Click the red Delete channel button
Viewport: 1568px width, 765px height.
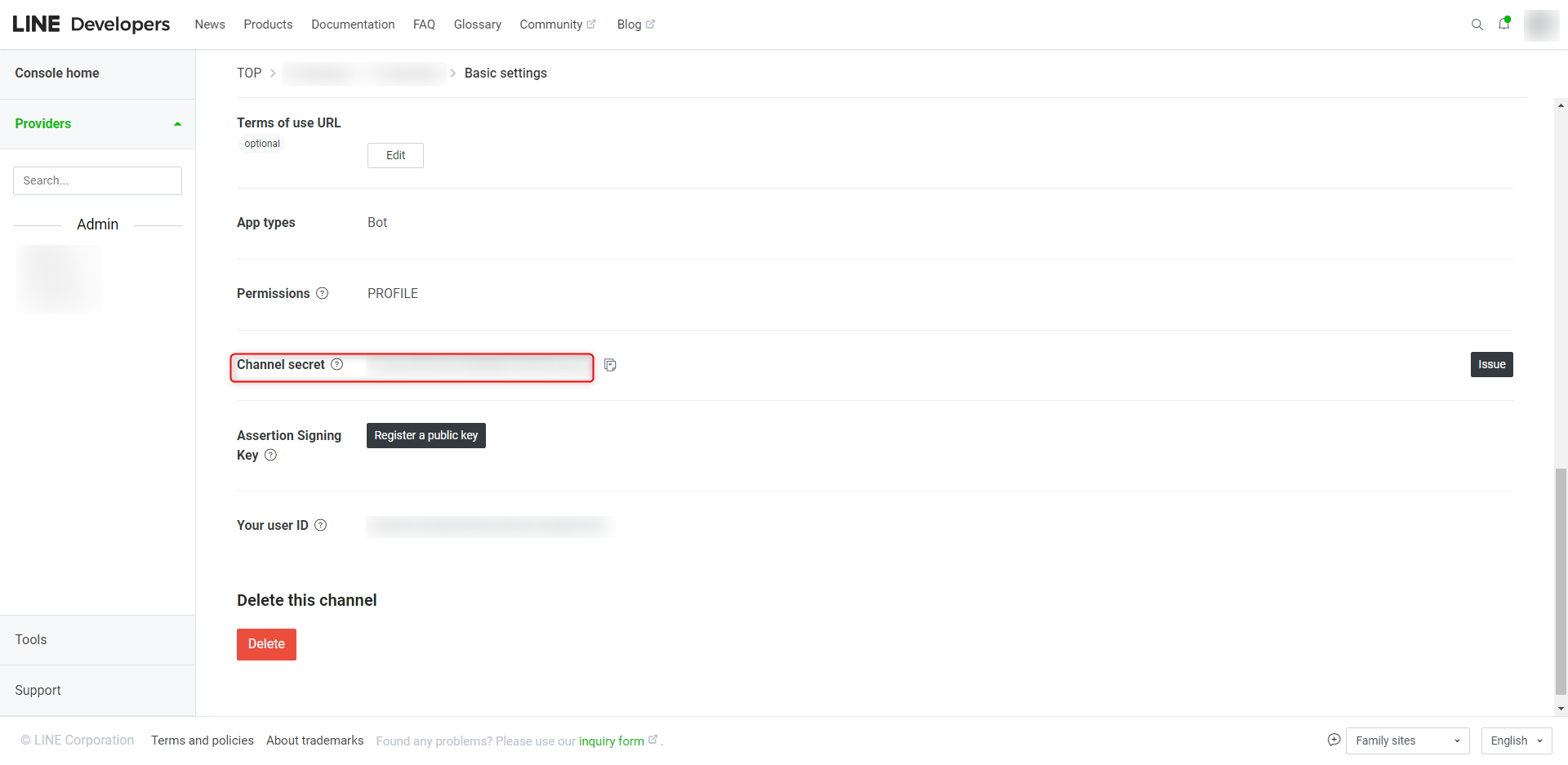click(x=266, y=644)
